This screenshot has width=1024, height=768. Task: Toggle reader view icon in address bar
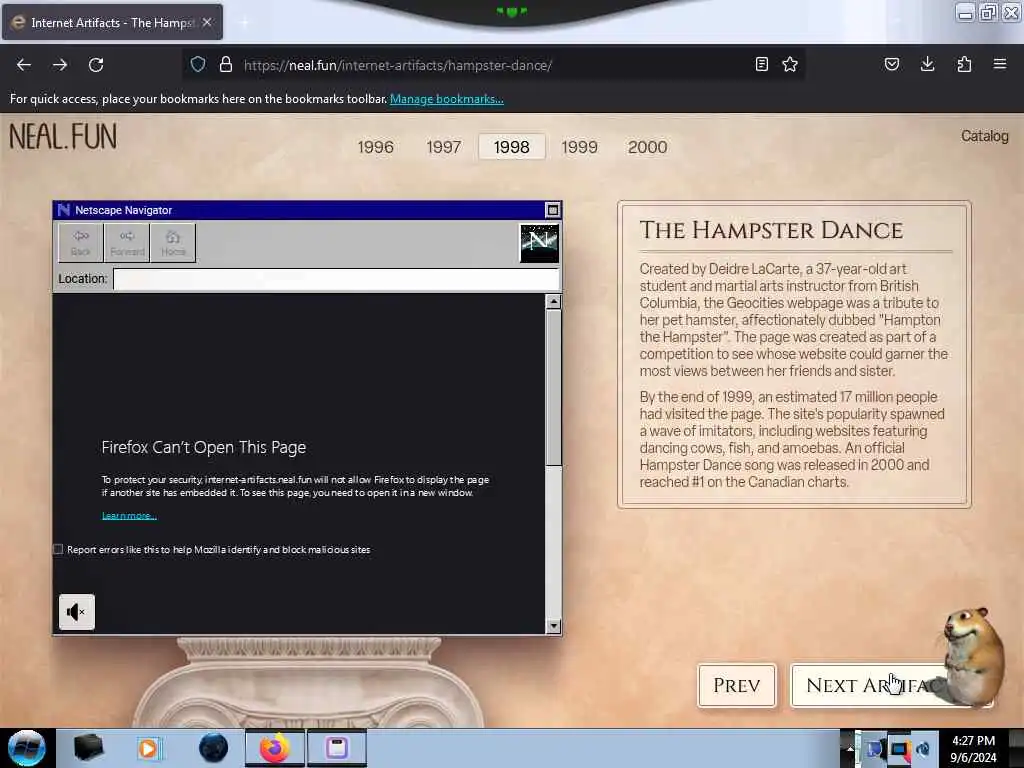761,64
